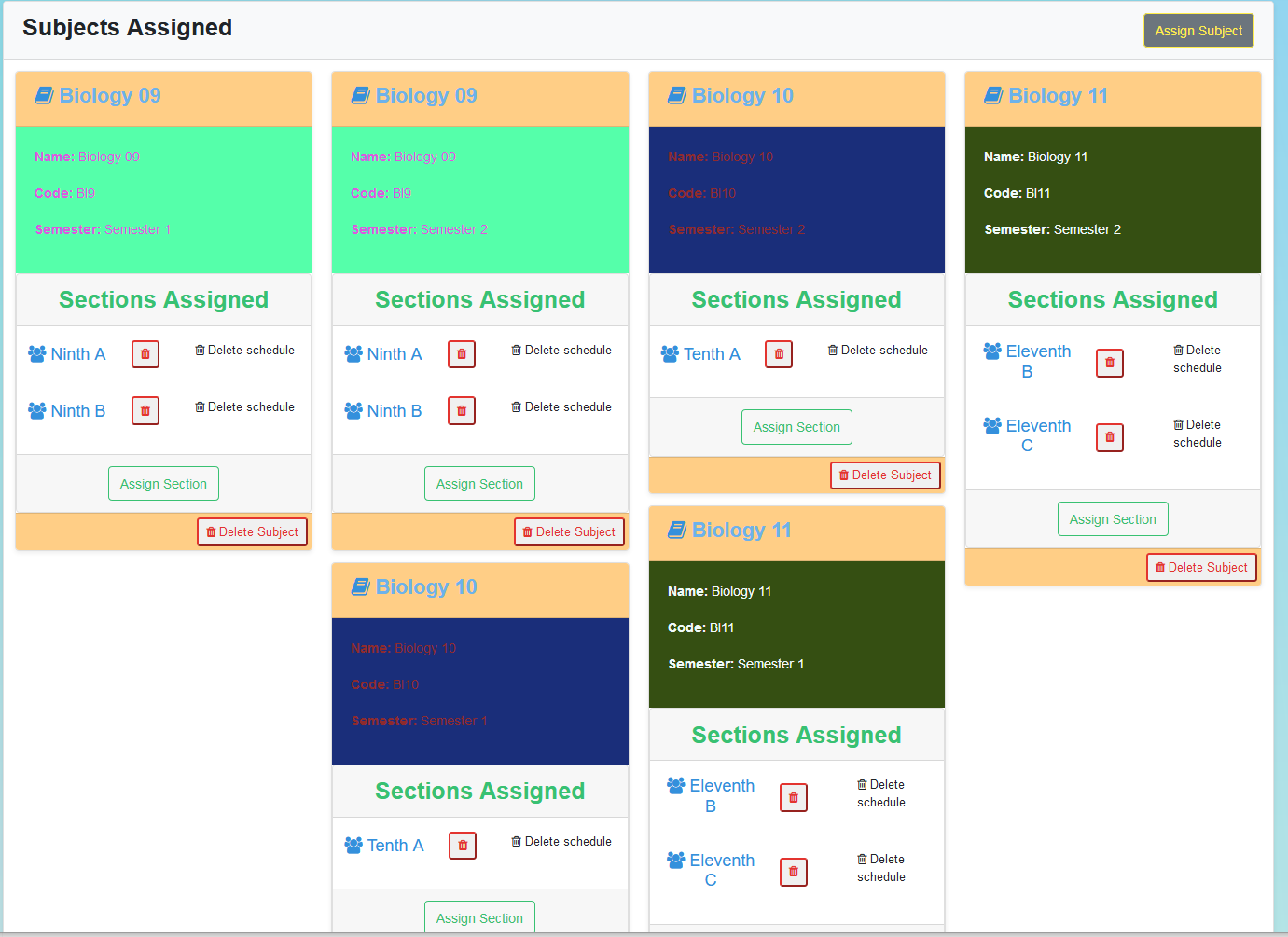Delete schedule for Tenth A in Biology 10 Semester 2
The height and width of the screenshot is (937, 1288).
point(878,351)
